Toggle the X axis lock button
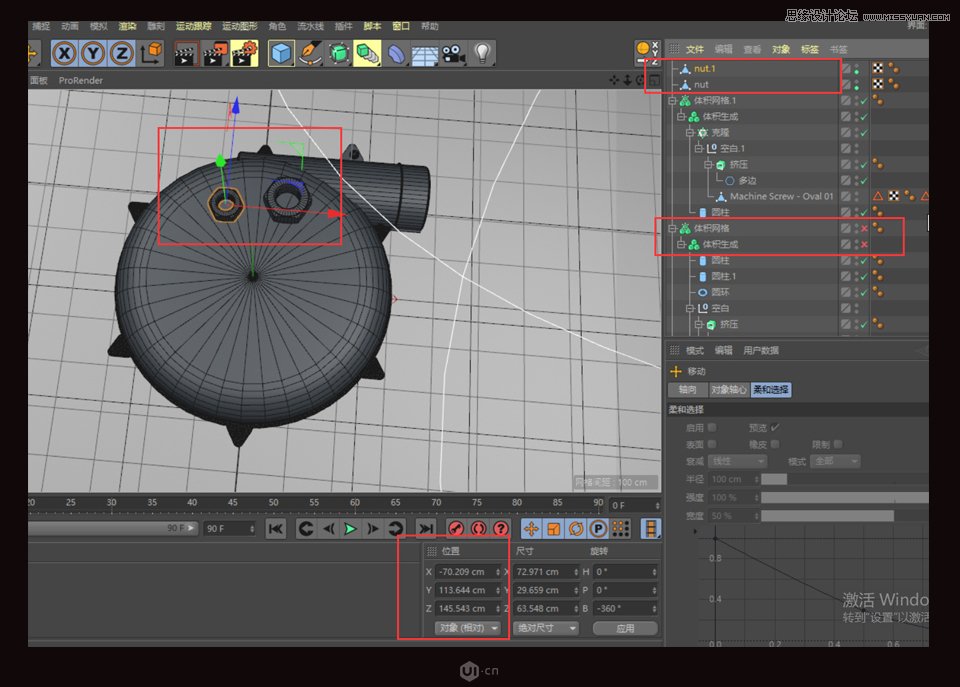 [x=64, y=52]
